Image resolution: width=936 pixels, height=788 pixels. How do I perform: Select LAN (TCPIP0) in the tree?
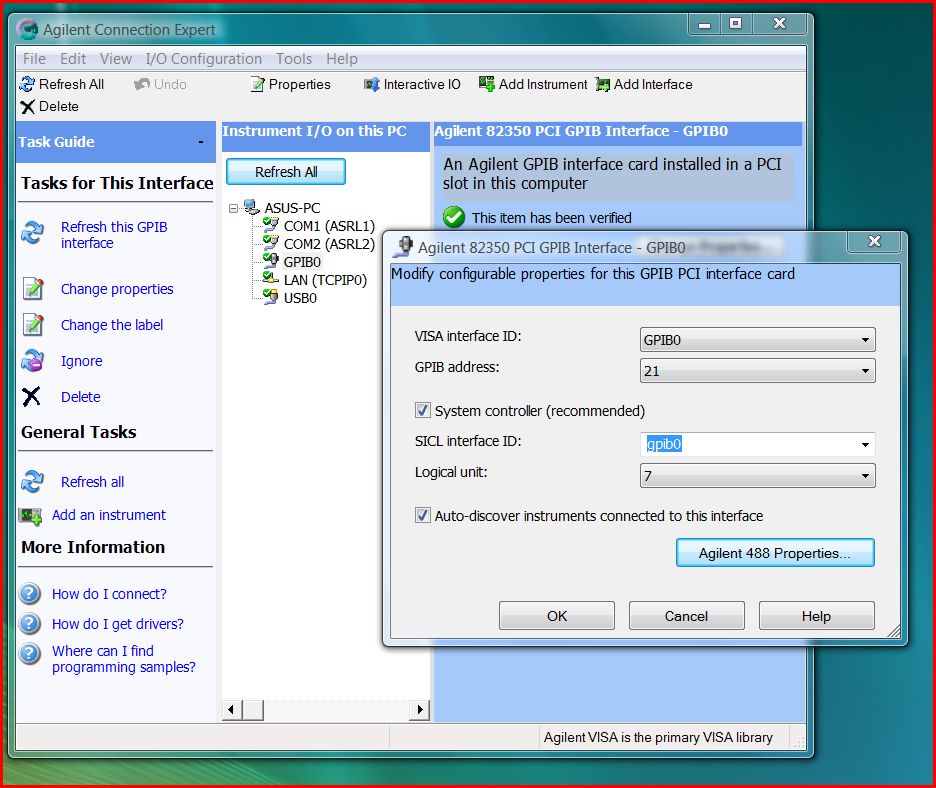pyautogui.click(x=325, y=280)
